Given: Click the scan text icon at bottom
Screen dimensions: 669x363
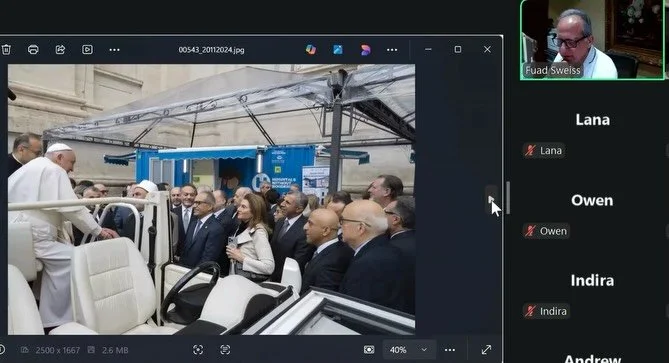Looking at the screenshot, I should tap(225, 350).
